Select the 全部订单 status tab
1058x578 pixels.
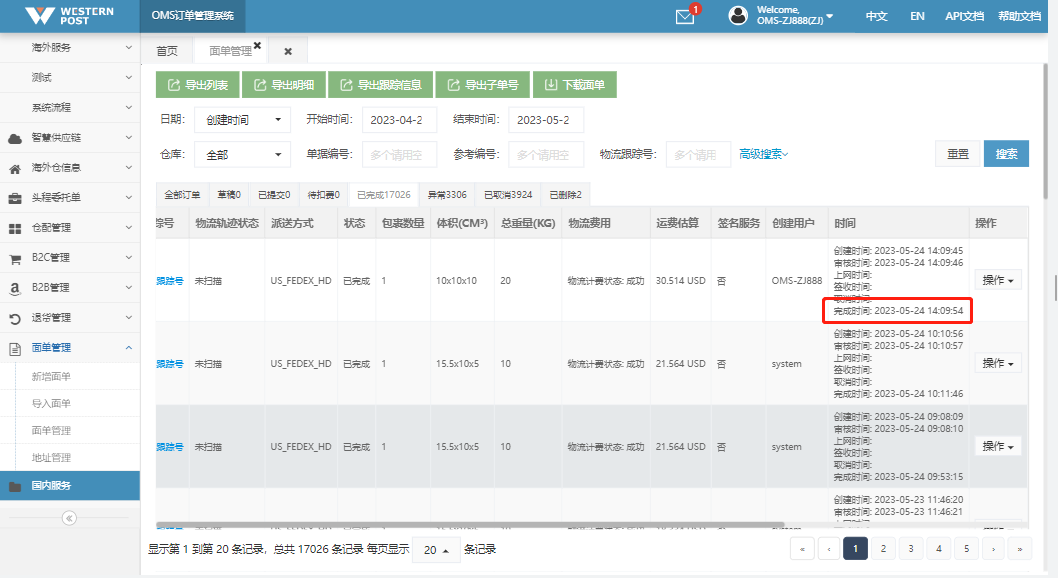(x=182, y=195)
